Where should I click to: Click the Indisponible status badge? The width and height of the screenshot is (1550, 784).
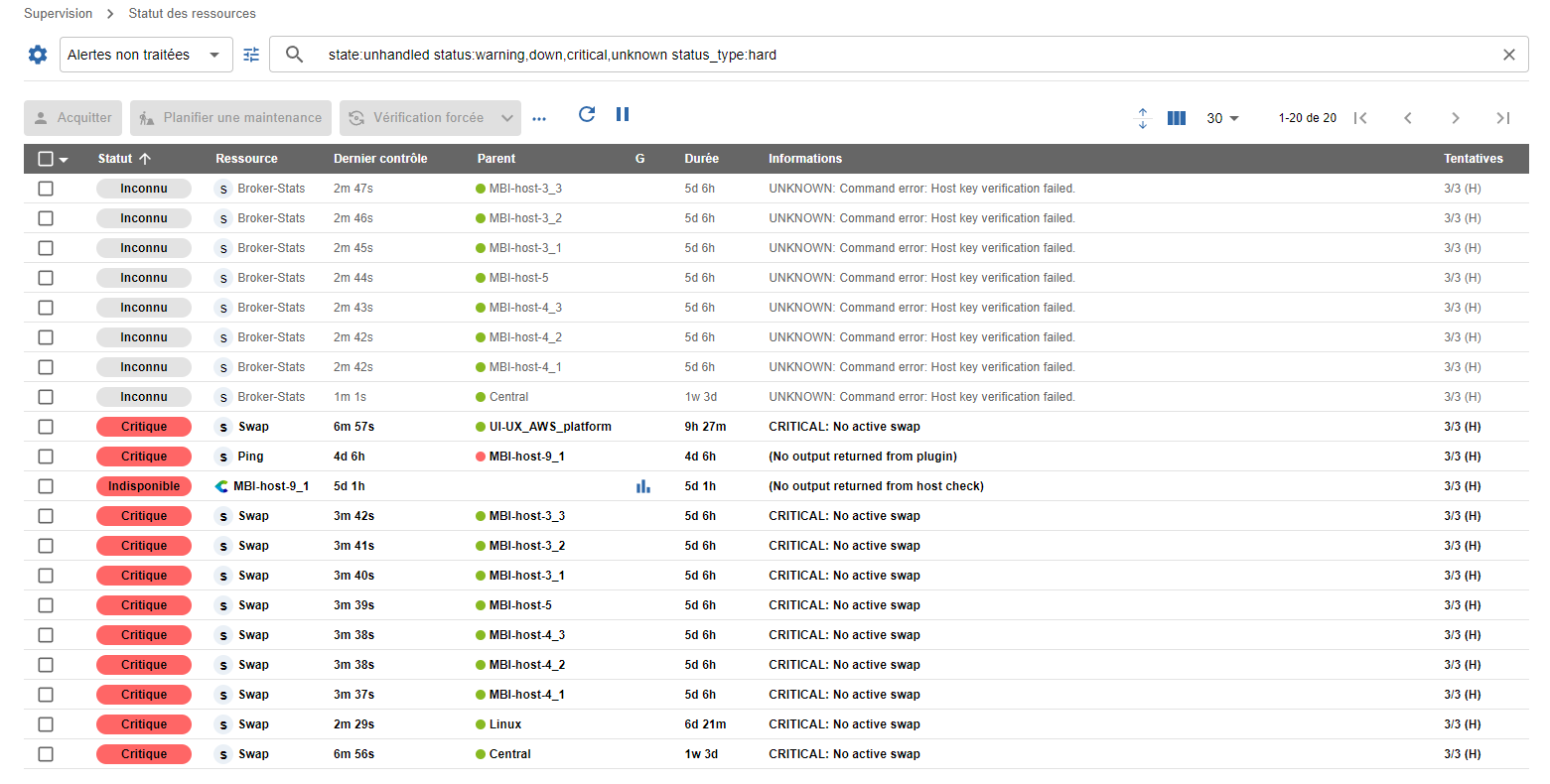pyautogui.click(x=144, y=486)
